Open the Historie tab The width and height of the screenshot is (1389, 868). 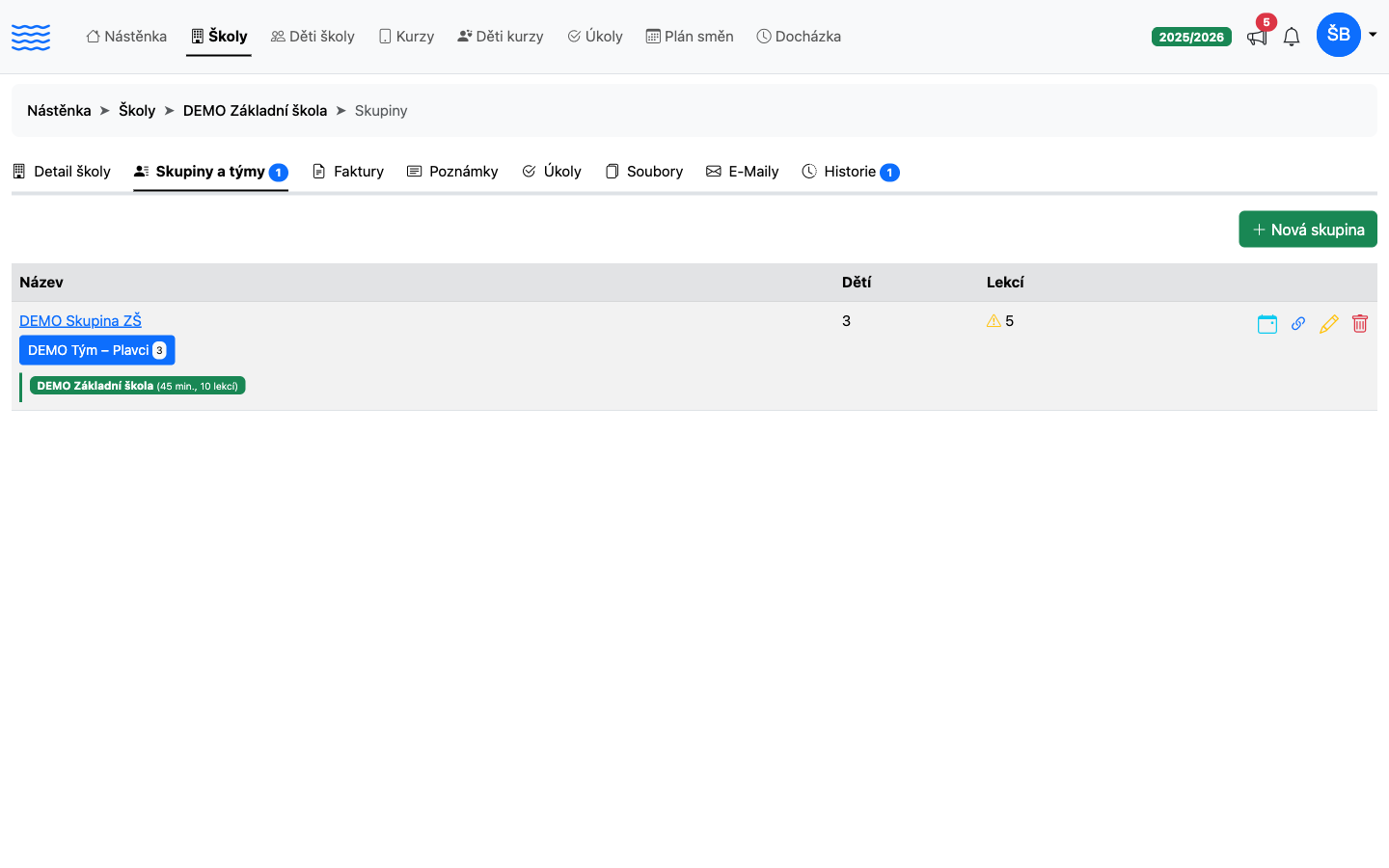point(850,172)
